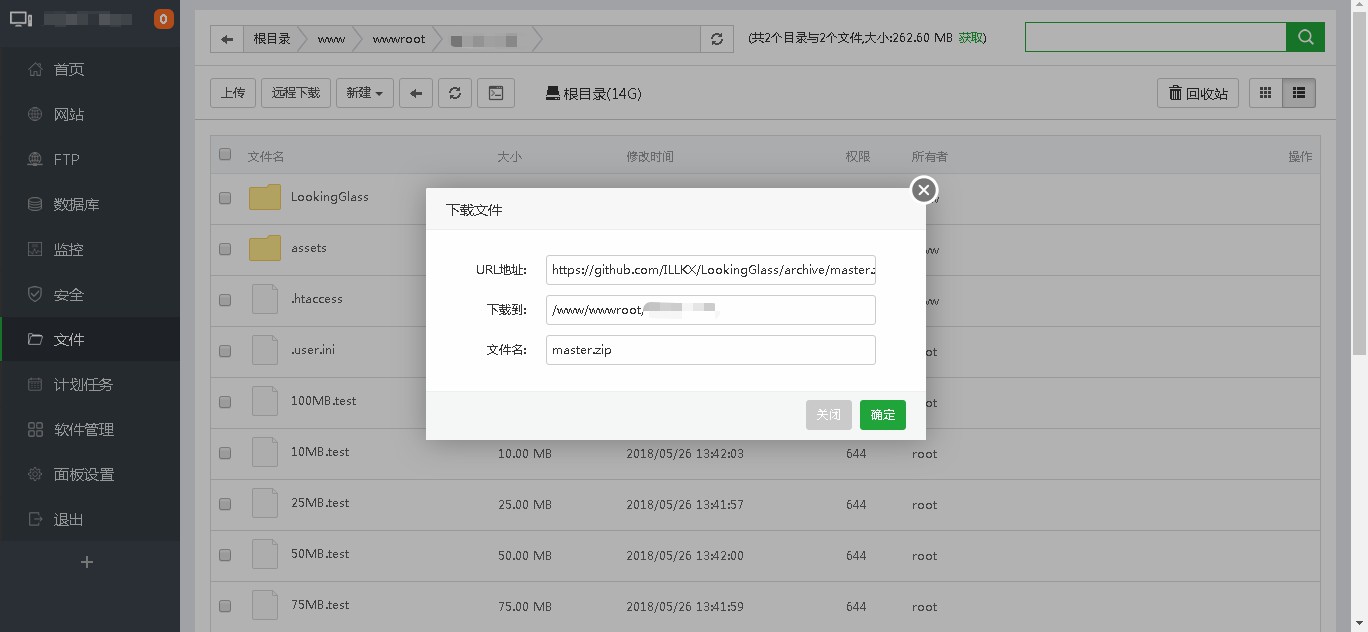
Task: Open the 回收站 recycle bin
Action: [x=1198, y=93]
